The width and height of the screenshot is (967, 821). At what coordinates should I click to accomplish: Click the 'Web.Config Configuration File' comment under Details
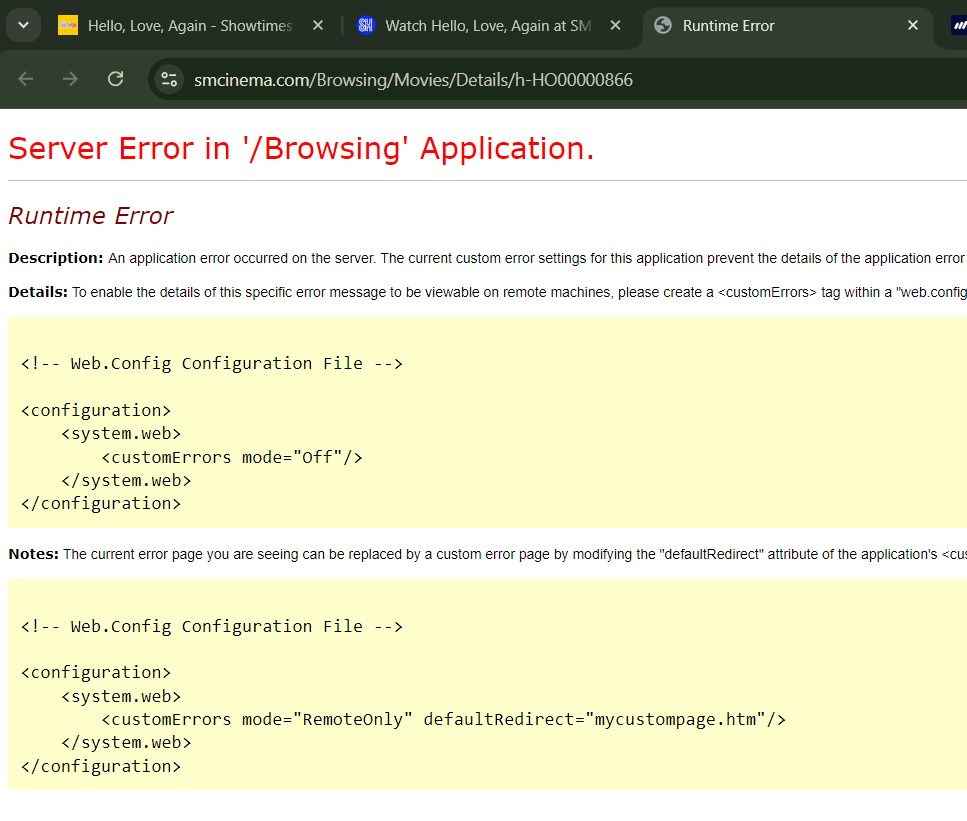[212, 364]
